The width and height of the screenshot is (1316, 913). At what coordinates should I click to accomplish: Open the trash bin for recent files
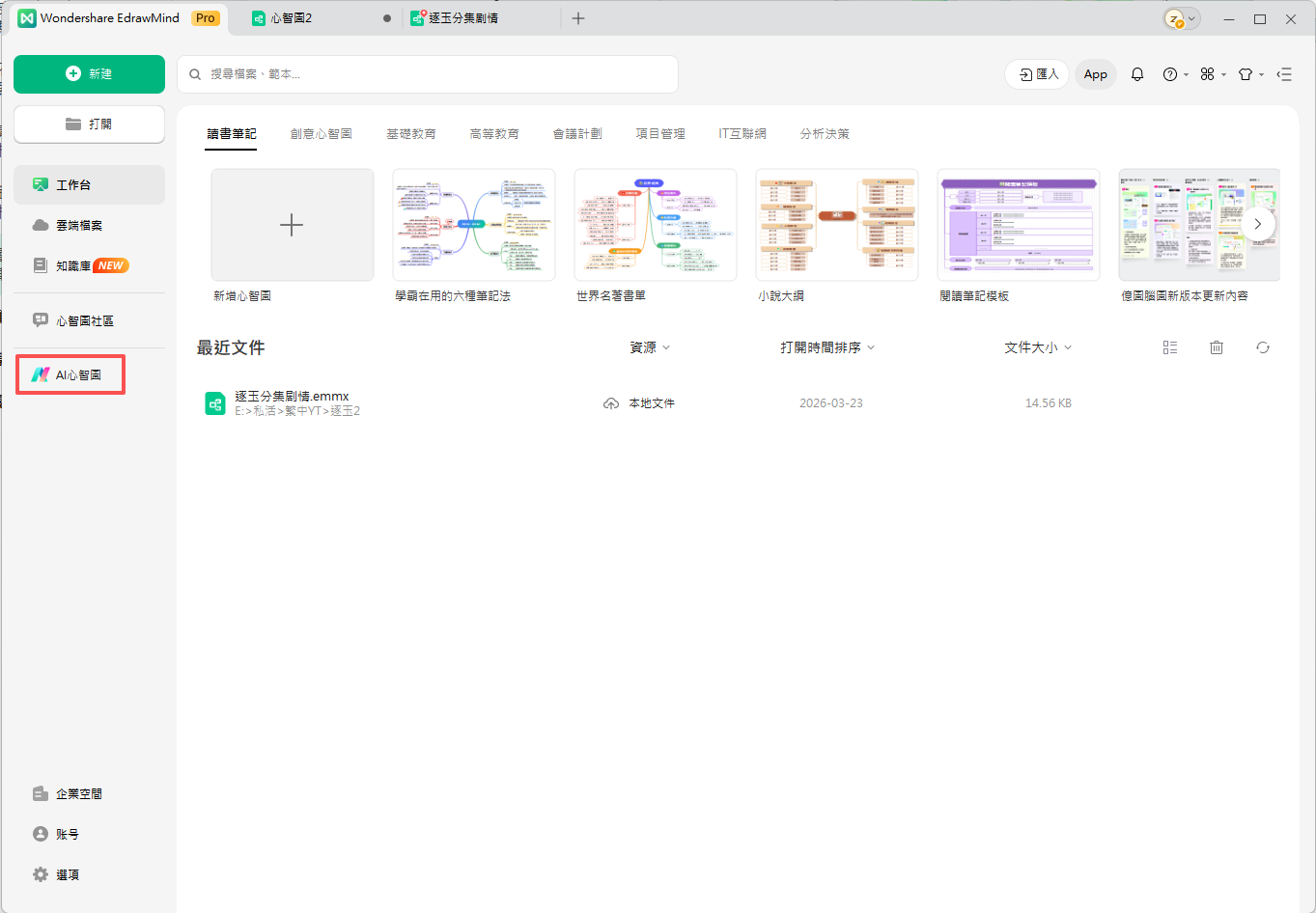click(1216, 346)
